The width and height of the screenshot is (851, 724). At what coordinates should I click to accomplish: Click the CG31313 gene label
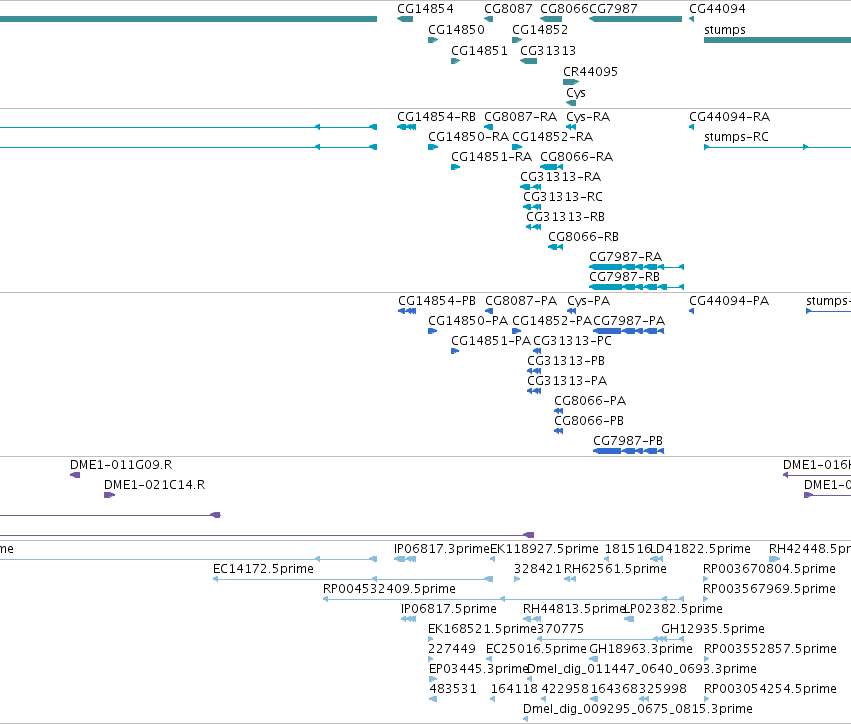pyautogui.click(x=548, y=51)
